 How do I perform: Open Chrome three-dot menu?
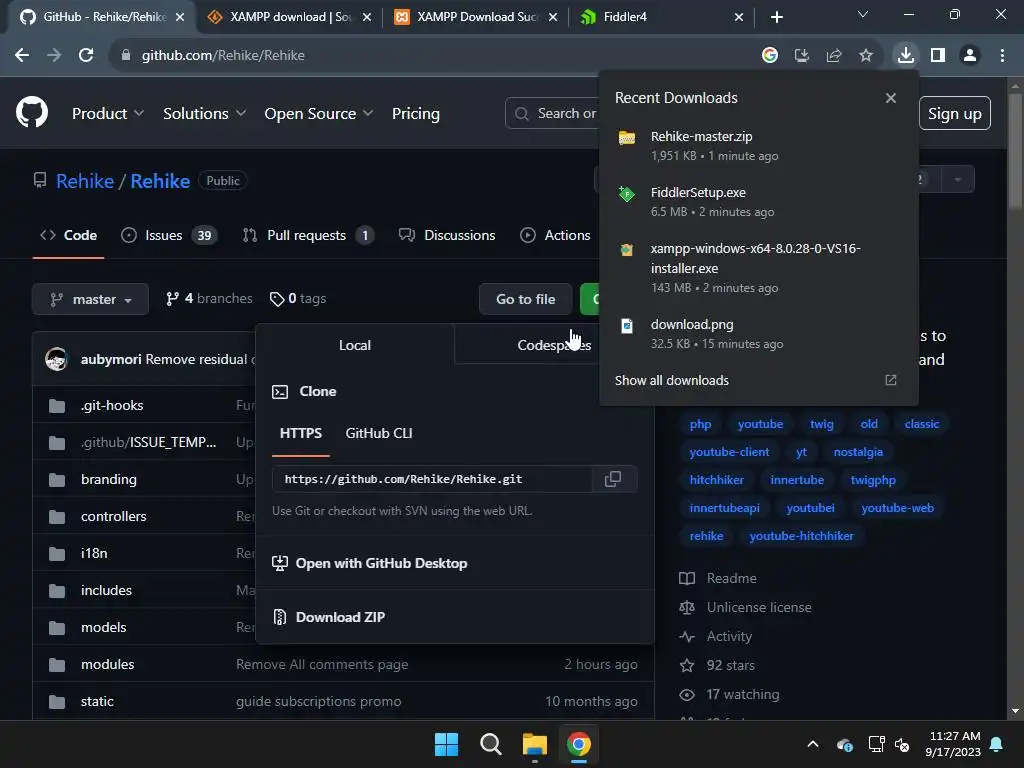coord(1002,56)
